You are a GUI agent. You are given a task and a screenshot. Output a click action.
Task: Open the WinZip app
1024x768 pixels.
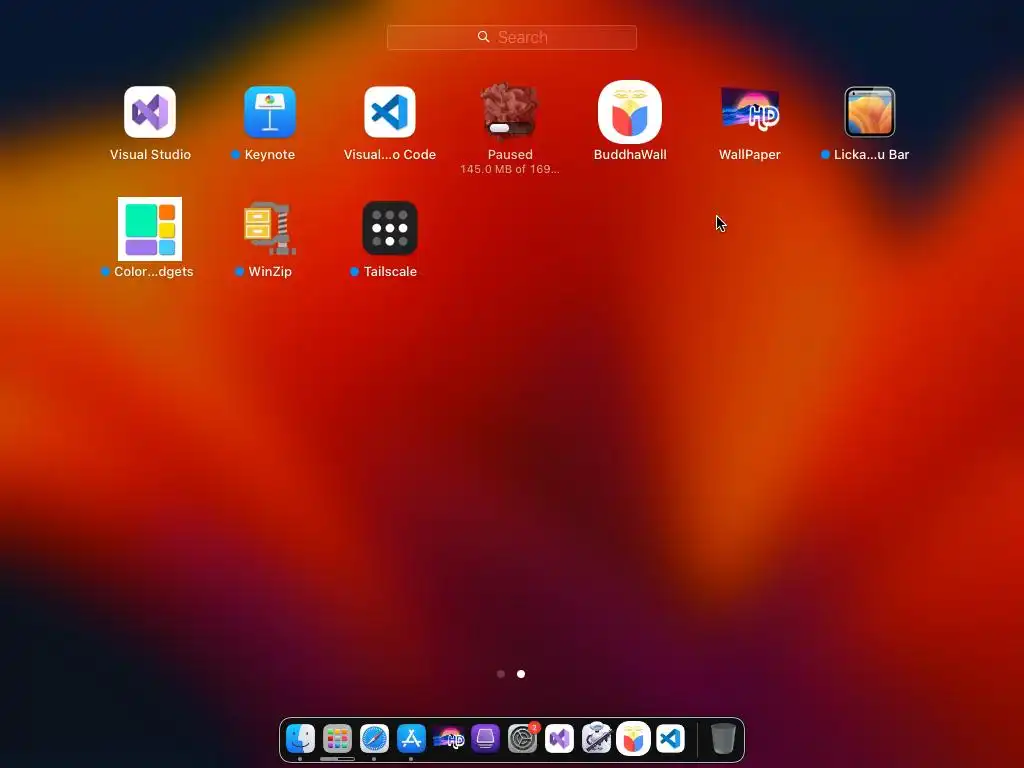270,229
